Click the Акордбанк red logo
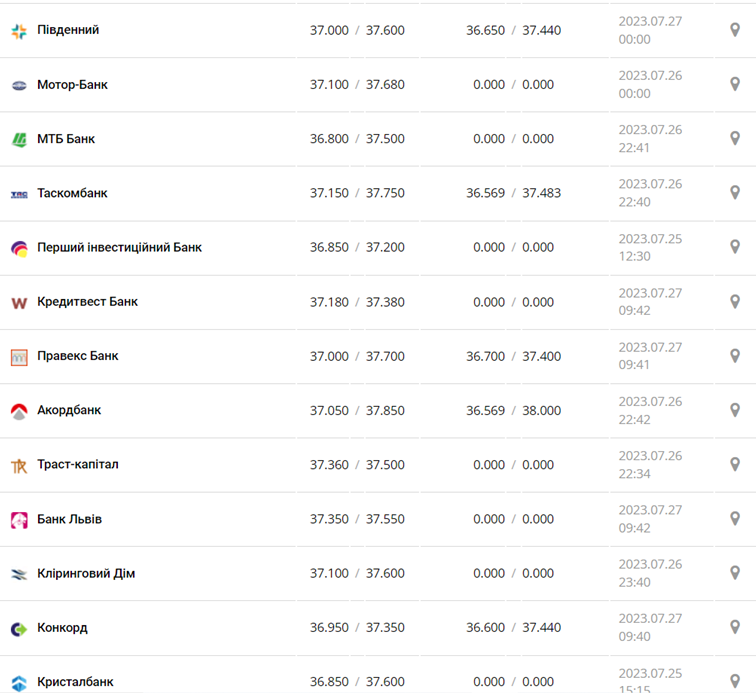The image size is (756, 693). point(19,411)
